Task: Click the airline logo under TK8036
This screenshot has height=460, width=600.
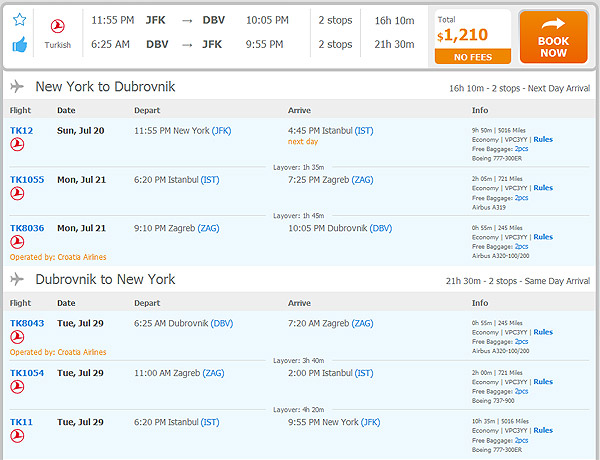Action: click(17, 242)
